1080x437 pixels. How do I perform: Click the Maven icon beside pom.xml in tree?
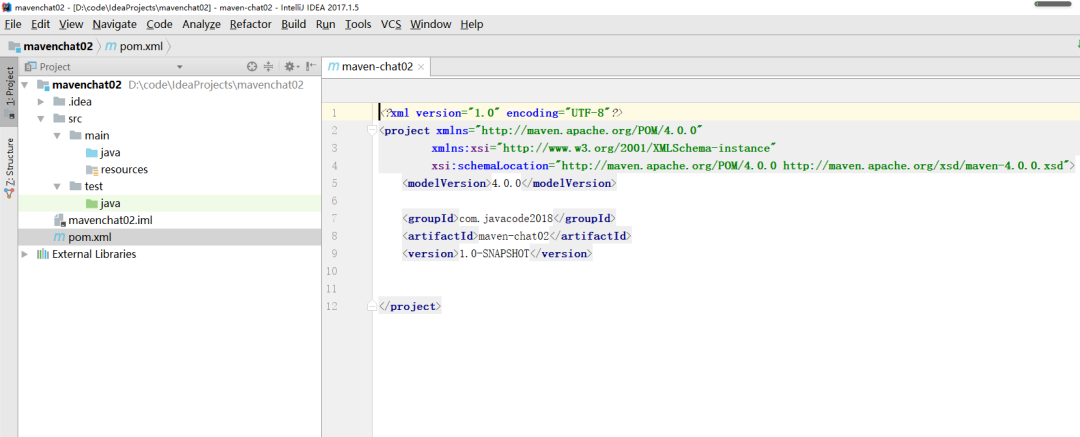tap(59, 237)
